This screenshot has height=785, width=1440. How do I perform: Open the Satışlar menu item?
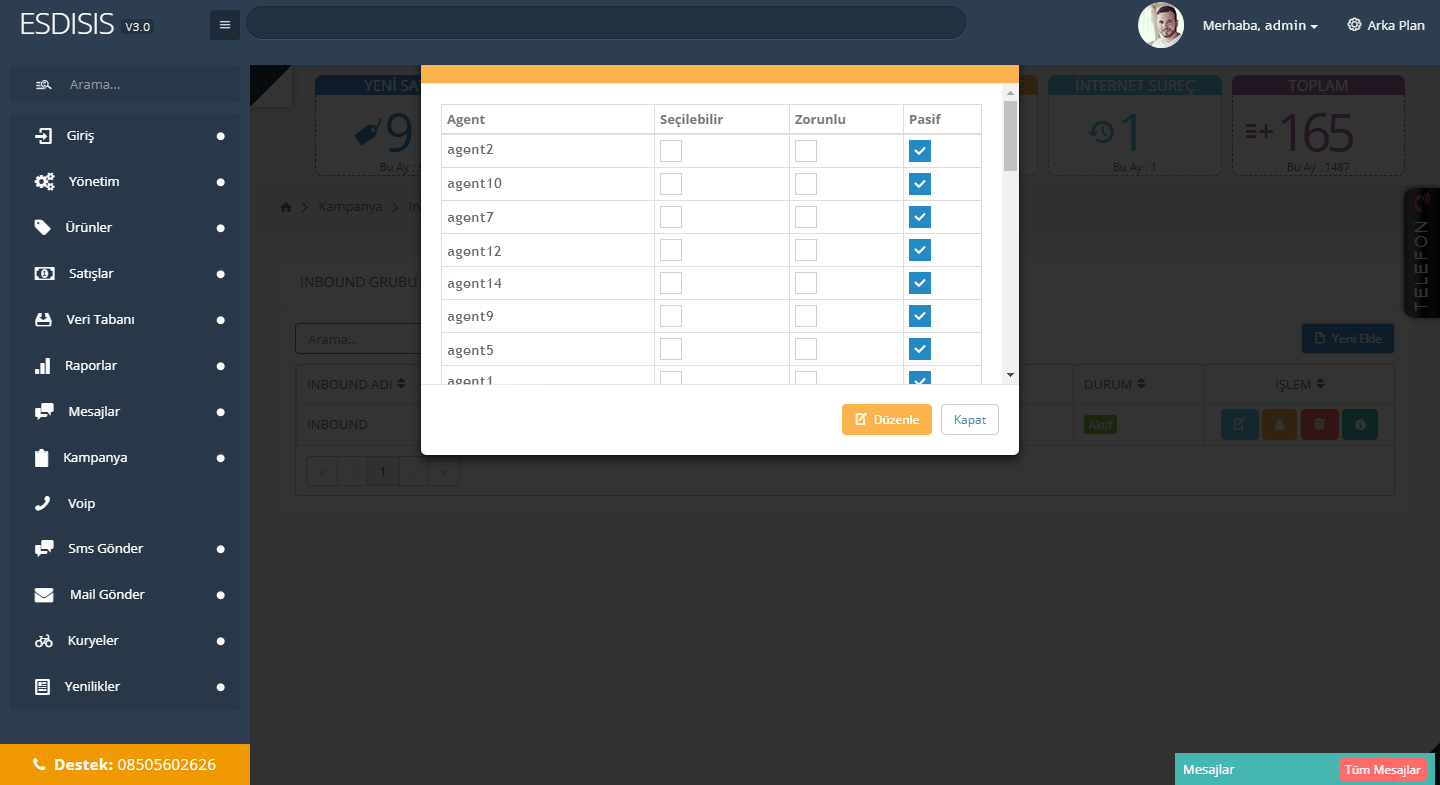(x=91, y=274)
